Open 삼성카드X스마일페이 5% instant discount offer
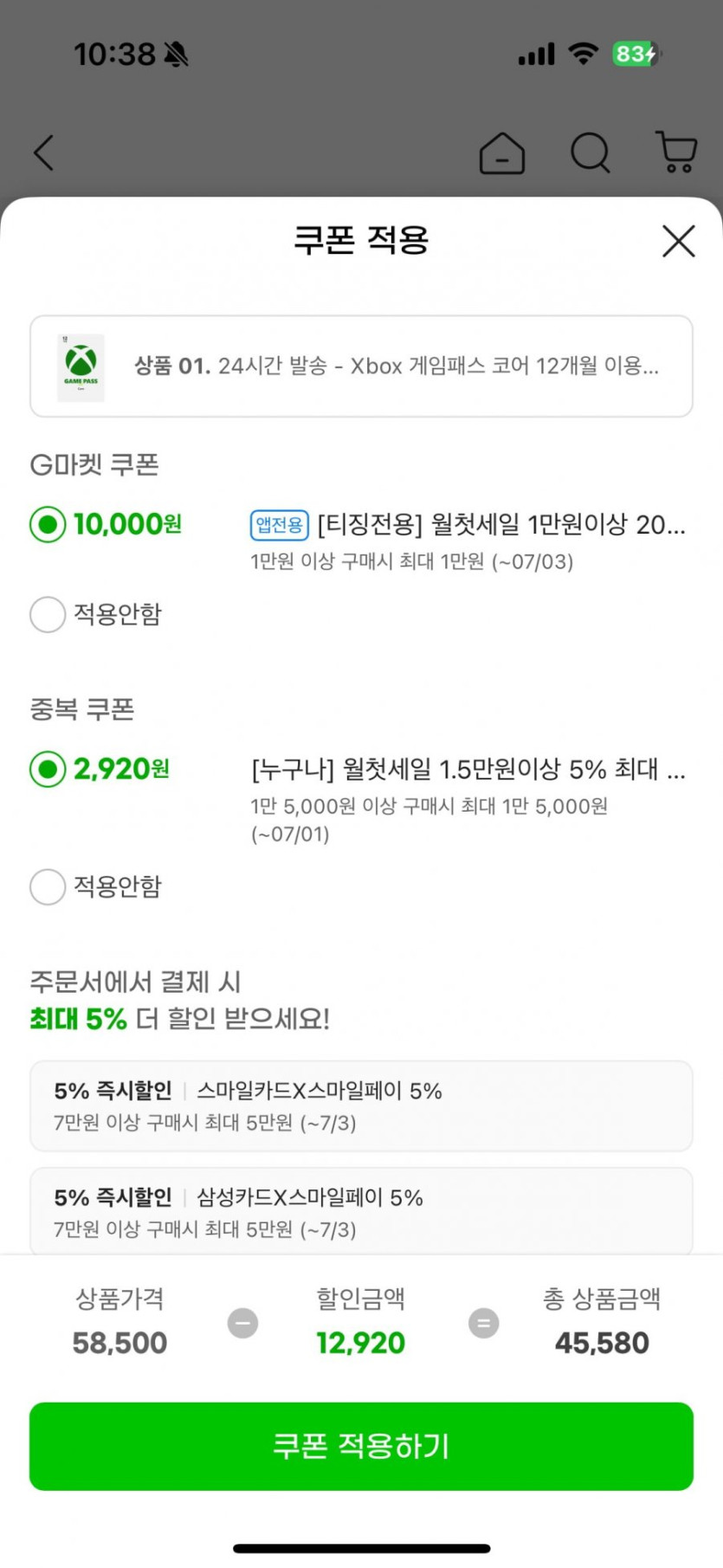 (x=361, y=1212)
